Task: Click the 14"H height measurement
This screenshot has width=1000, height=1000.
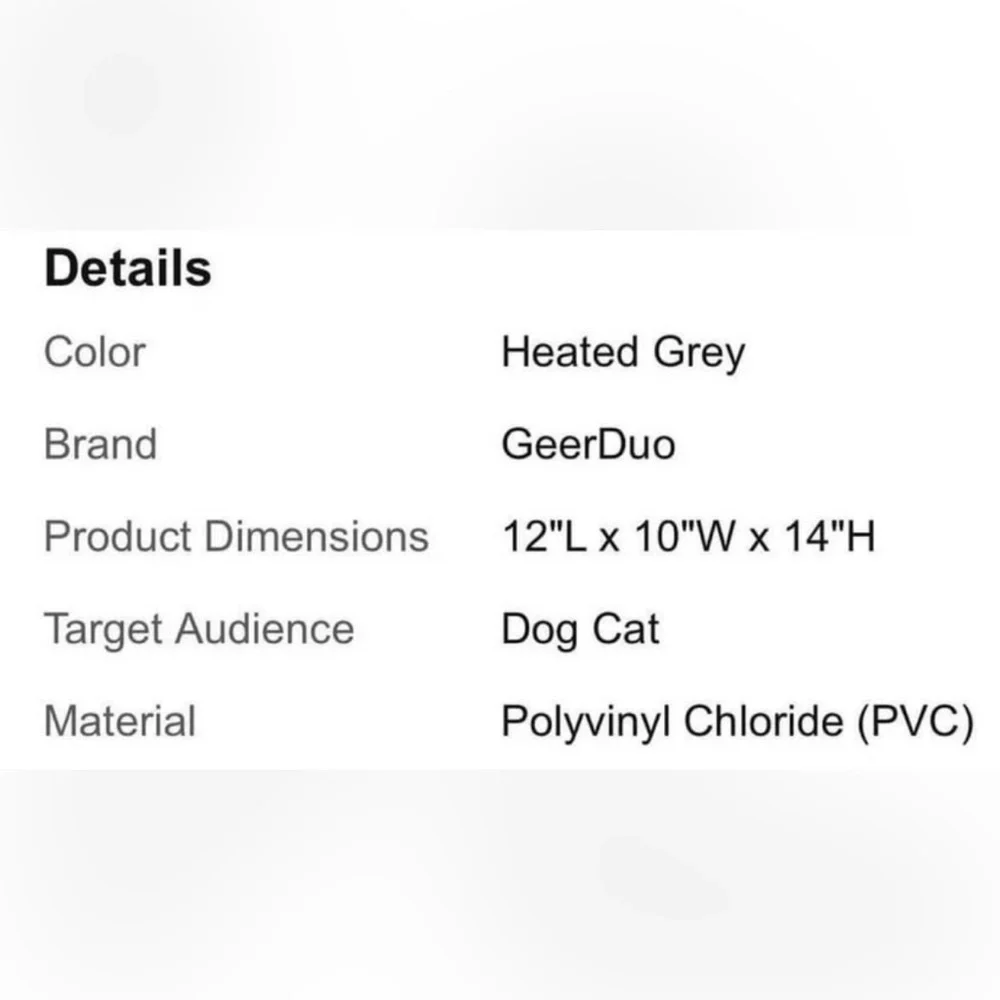Action: [830, 536]
